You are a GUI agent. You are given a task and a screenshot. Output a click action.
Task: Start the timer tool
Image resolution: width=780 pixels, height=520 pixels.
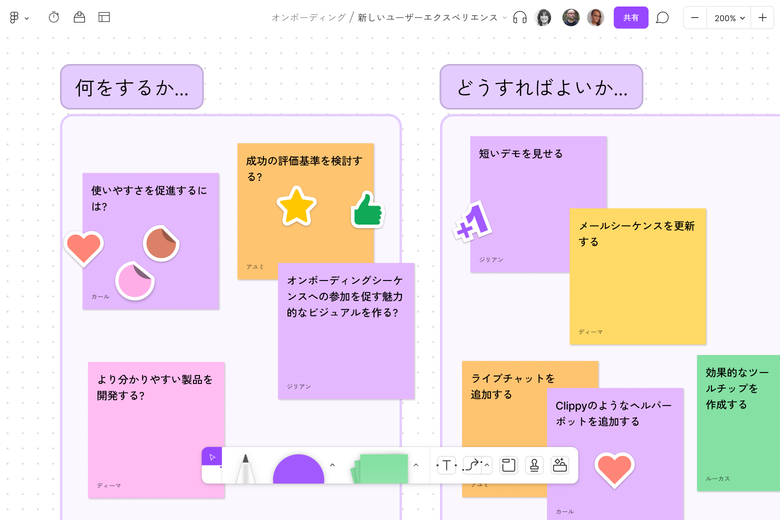[54, 17]
